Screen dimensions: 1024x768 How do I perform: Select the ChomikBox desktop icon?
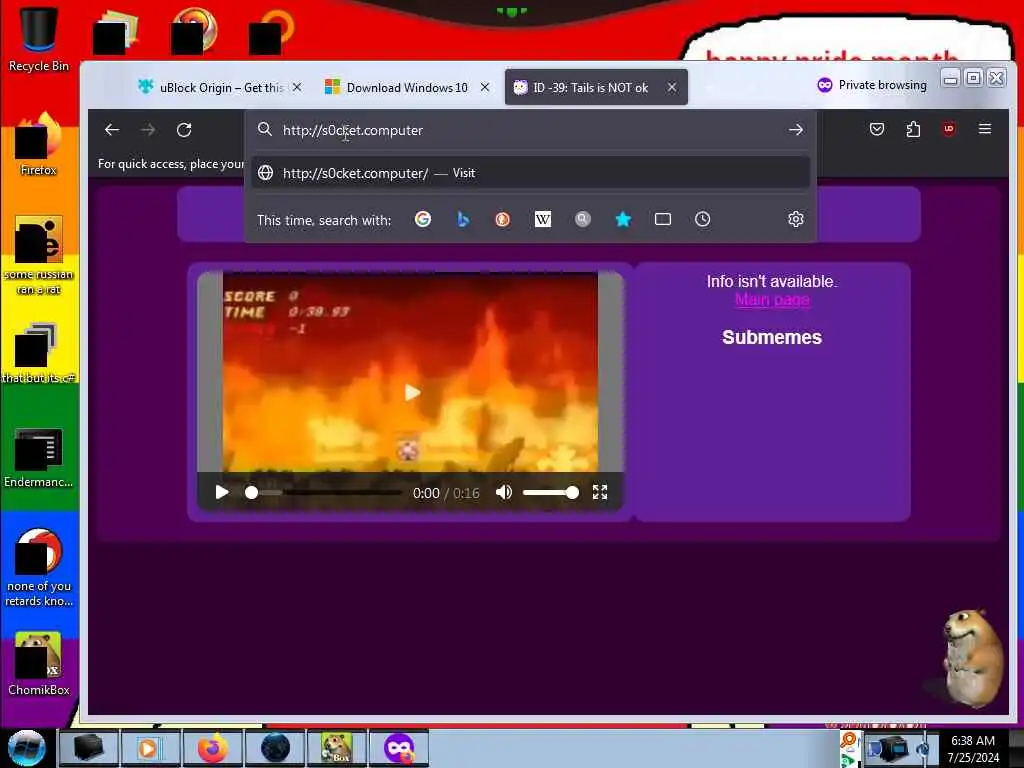[38, 664]
